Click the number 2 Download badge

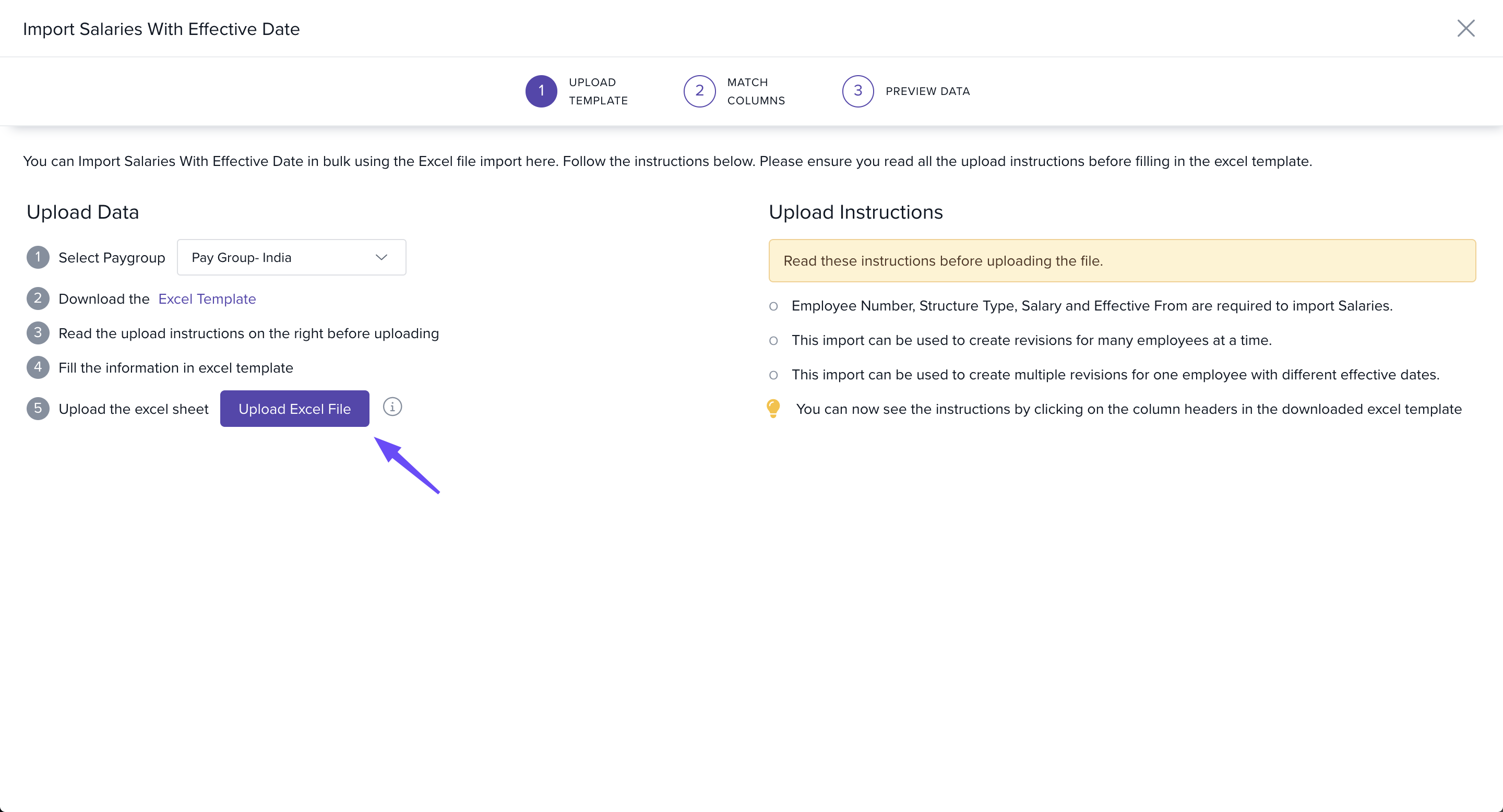(x=38, y=298)
